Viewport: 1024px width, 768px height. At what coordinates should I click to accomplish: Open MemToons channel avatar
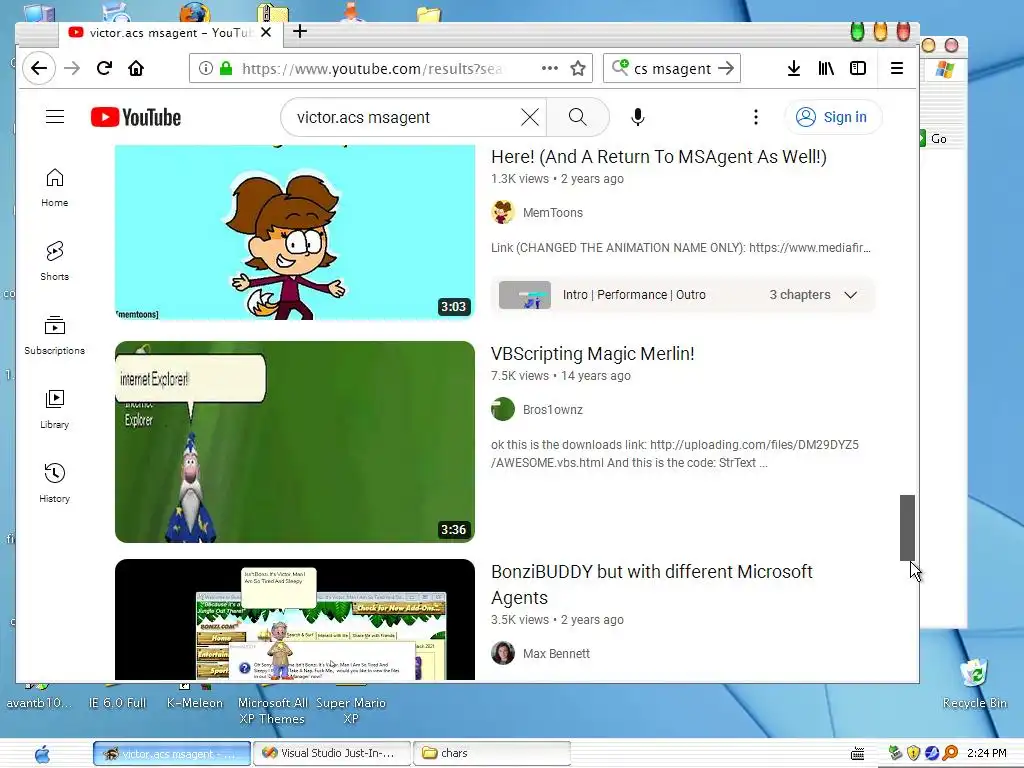pos(503,212)
